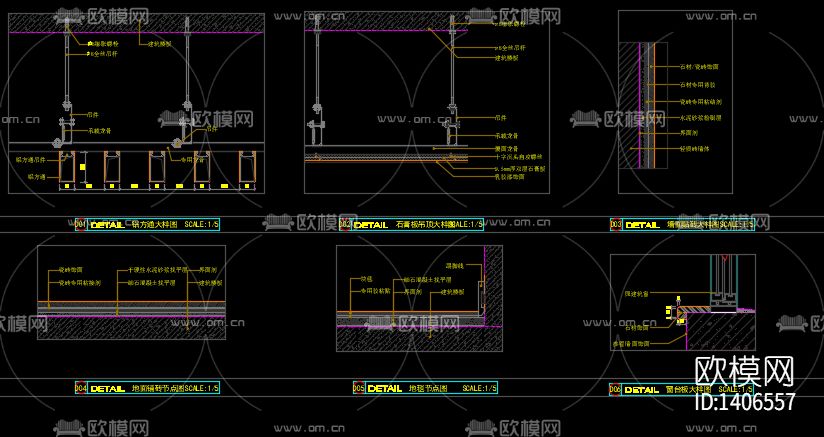Select SCALE:1/5 text in the D05 title
The image size is (824, 437).
pos(479,389)
